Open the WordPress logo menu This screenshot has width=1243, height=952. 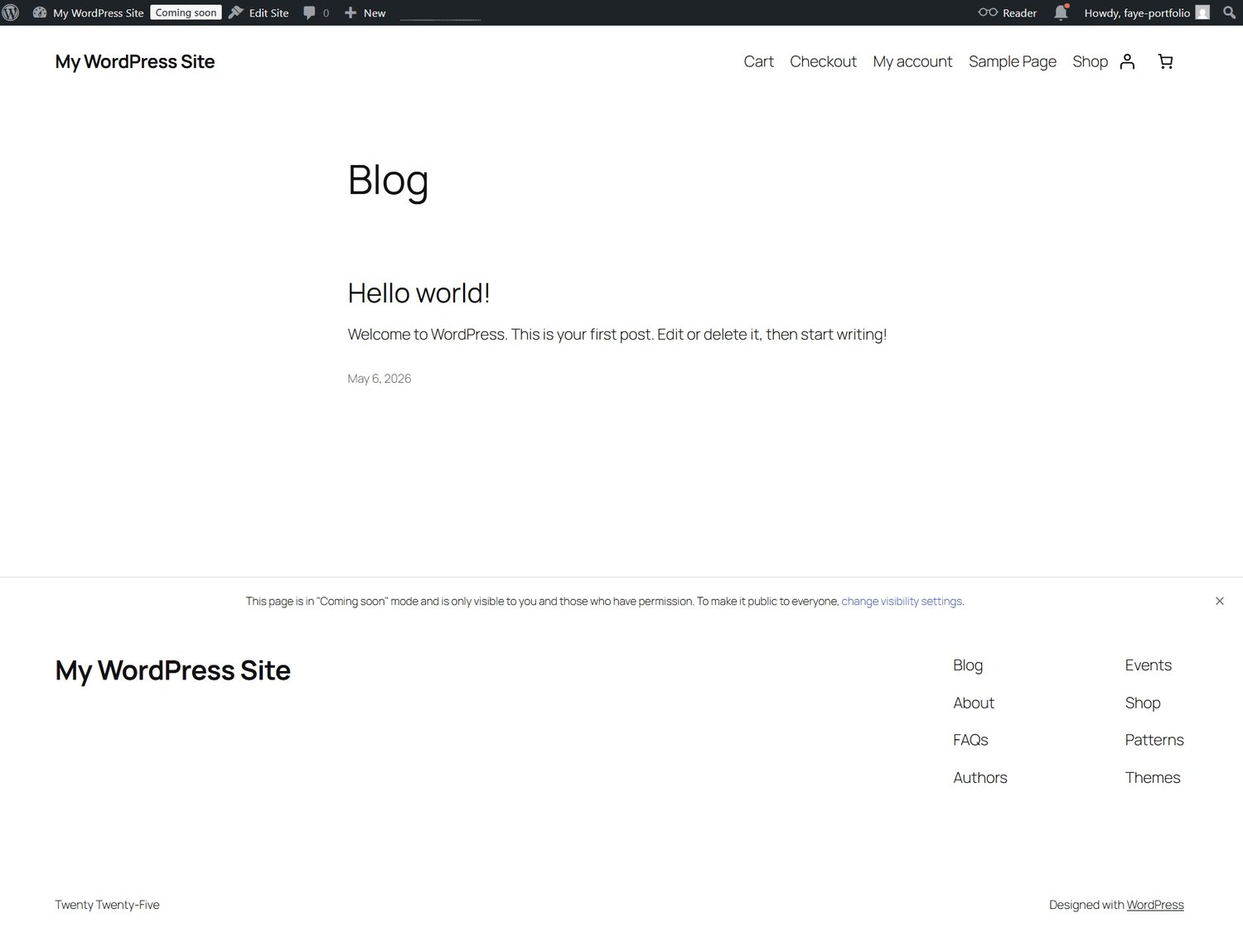pyautogui.click(x=11, y=12)
